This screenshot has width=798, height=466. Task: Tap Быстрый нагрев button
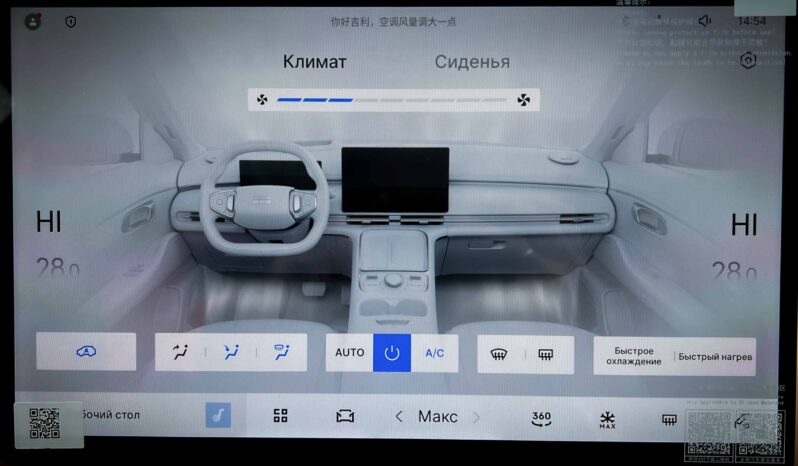coord(715,357)
